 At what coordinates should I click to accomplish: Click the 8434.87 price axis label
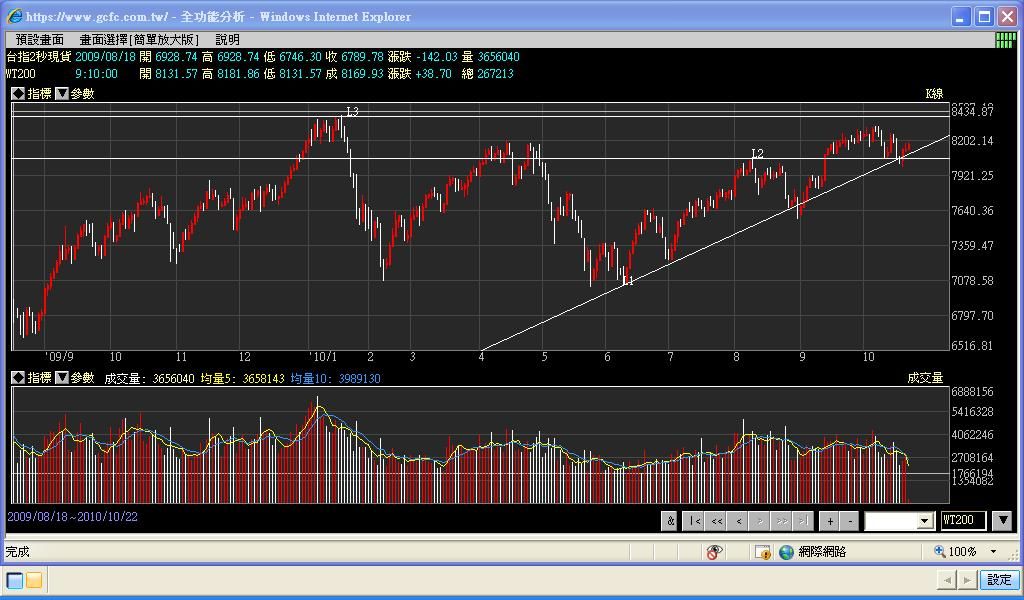972,112
